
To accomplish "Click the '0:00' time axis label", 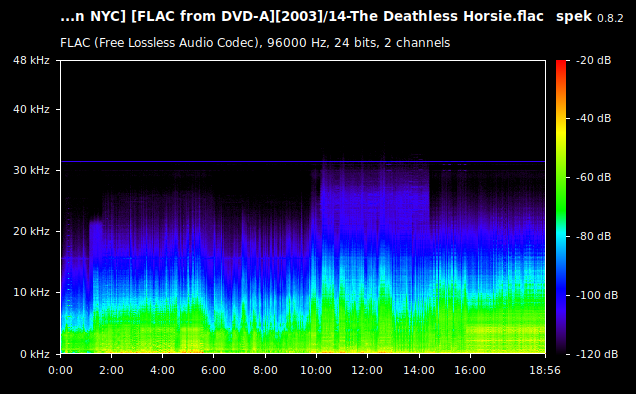I will pyautogui.click(x=60, y=370).
